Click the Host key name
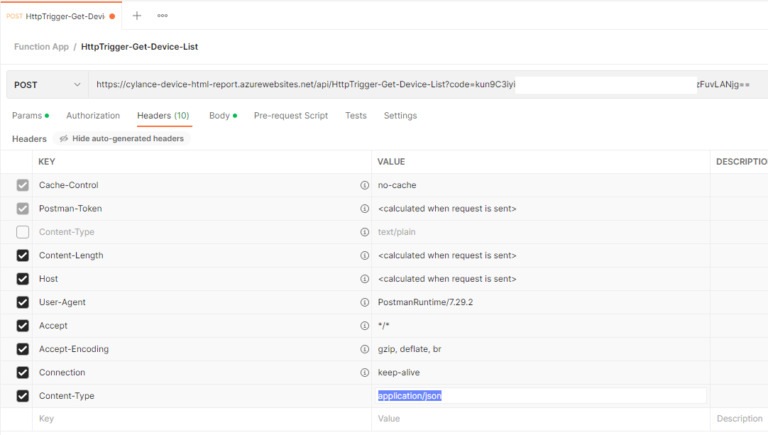Image resolution: width=768 pixels, height=435 pixels. (48, 279)
